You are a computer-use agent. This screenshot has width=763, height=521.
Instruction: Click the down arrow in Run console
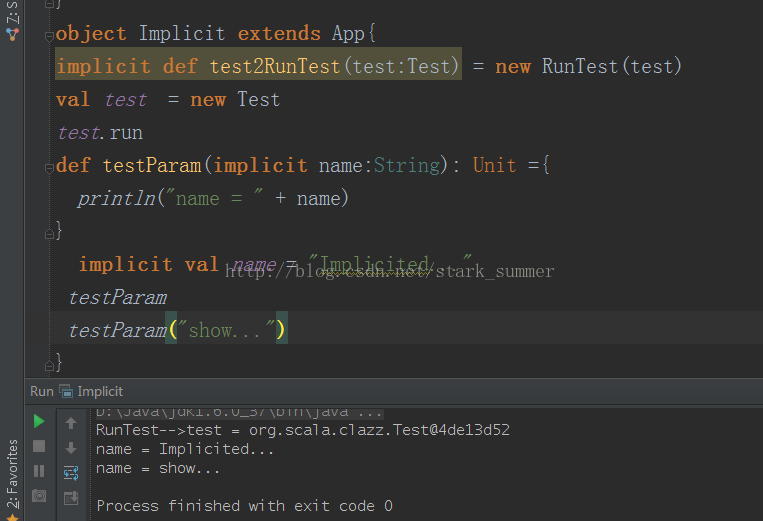71,447
